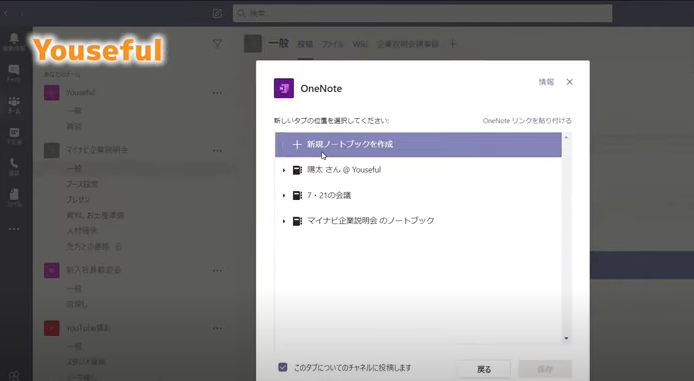694x381 pixels.
Task: Switch to the Wiki tab
Action: click(360, 44)
